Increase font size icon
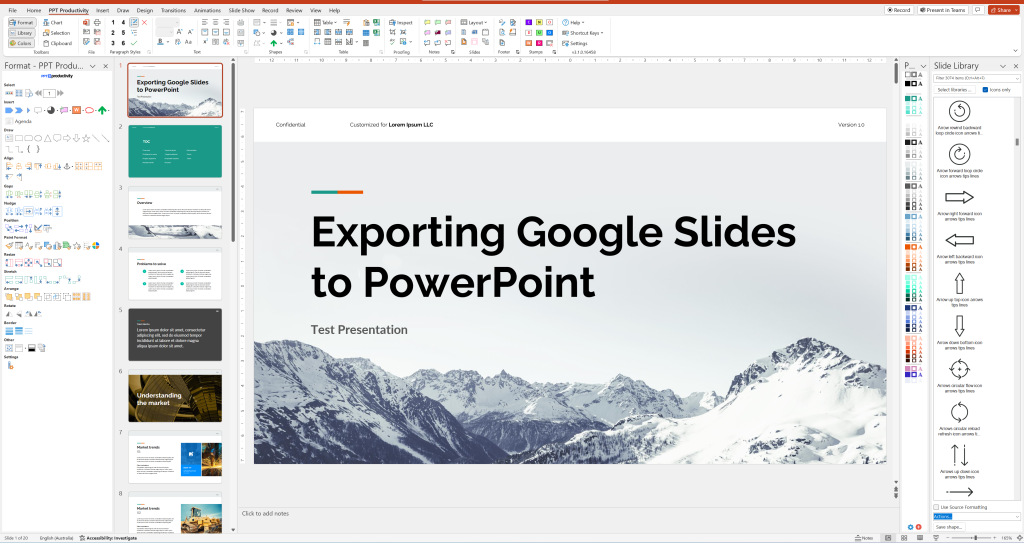This screenshot has height=543, width=1024. coord(179,32)
